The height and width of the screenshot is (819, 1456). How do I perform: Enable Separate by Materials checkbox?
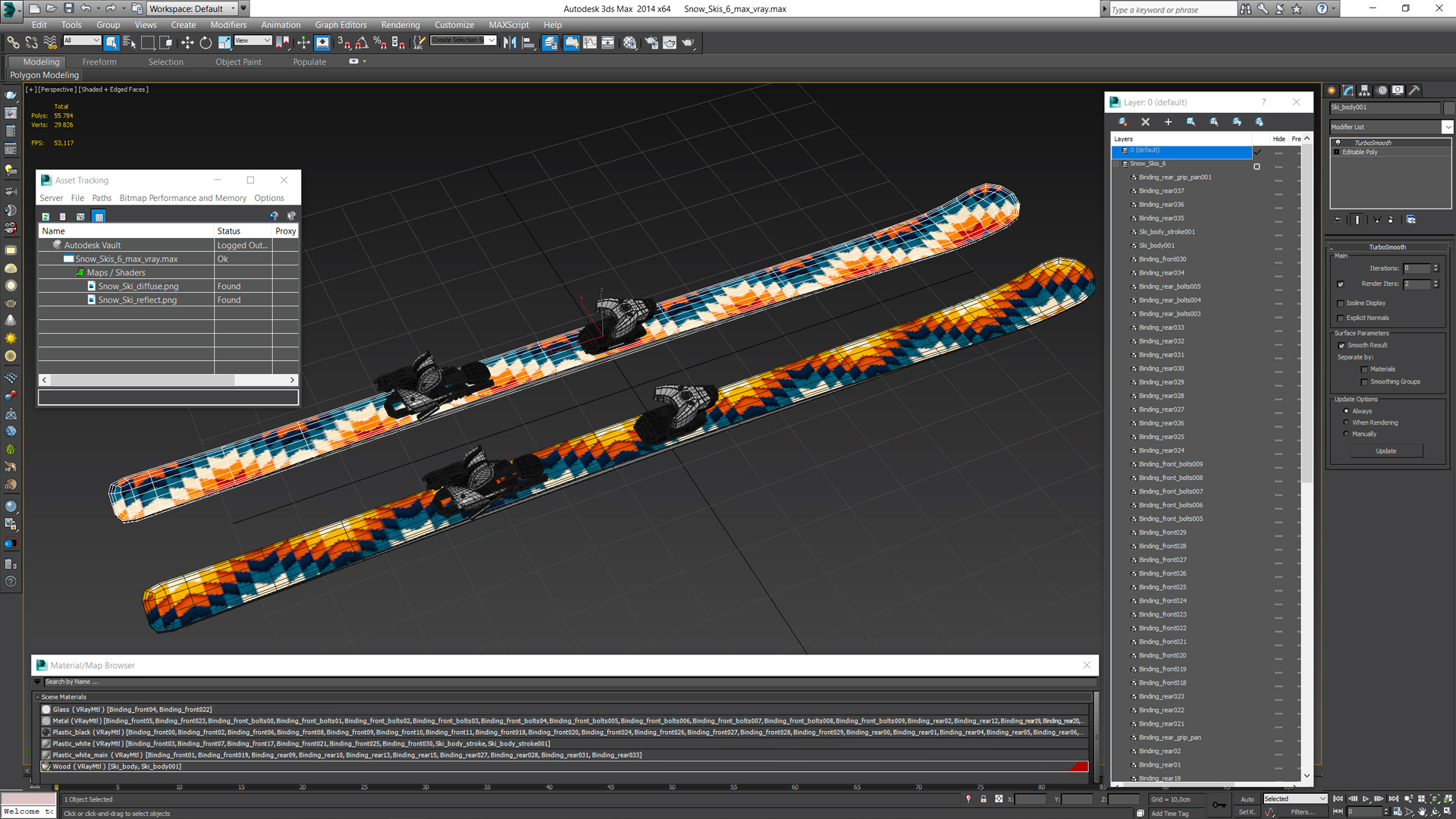click(1364, 369)
